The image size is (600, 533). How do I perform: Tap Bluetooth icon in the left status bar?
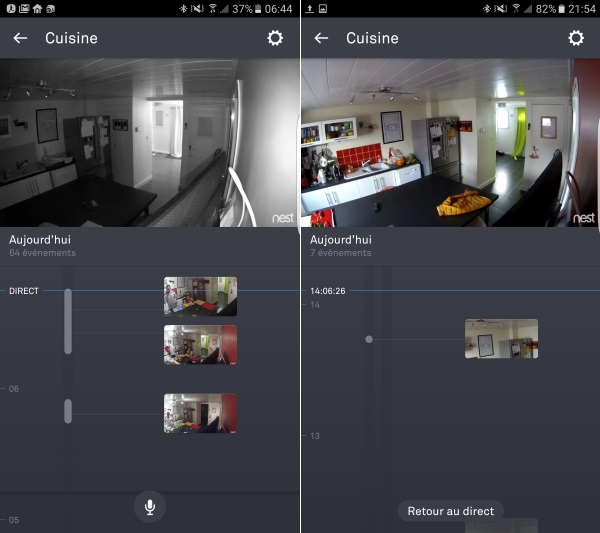pos(183,8)
